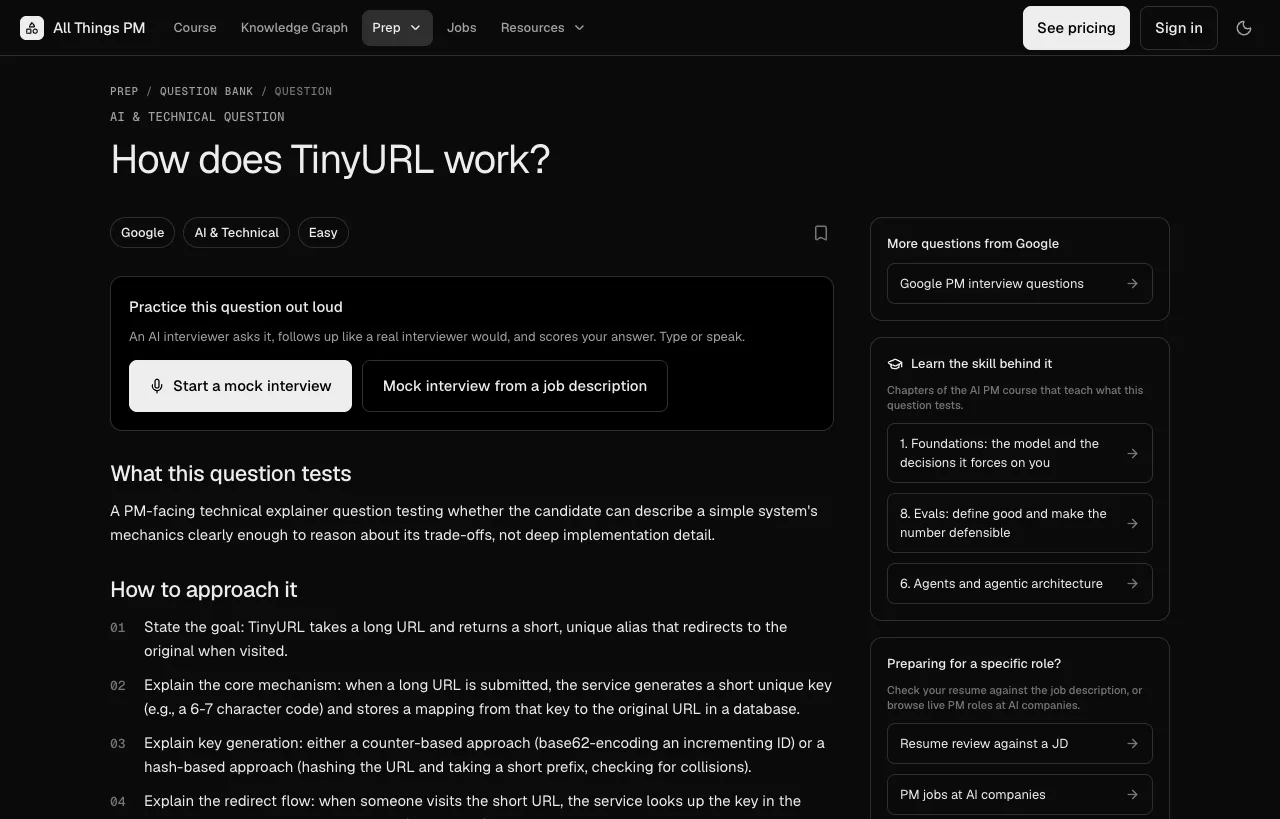Click the arrow beside Google PM interview questions
The image size is (1280, 819).
pos(1132,284)
